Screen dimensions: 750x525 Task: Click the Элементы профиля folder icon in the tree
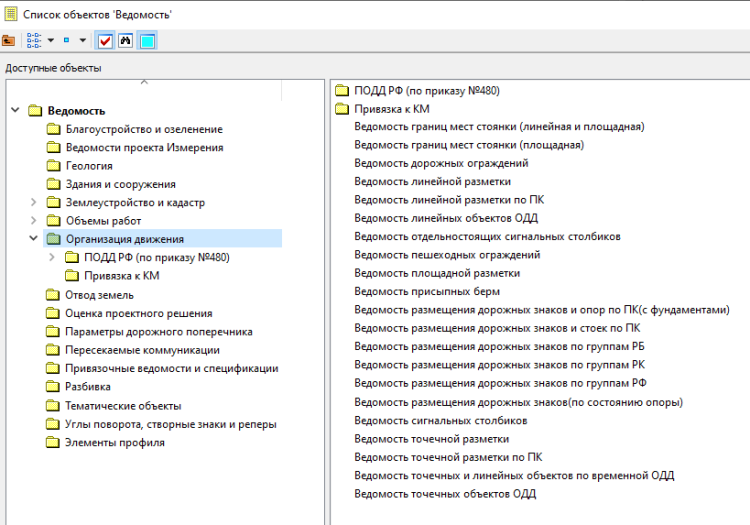pos(53,443)
